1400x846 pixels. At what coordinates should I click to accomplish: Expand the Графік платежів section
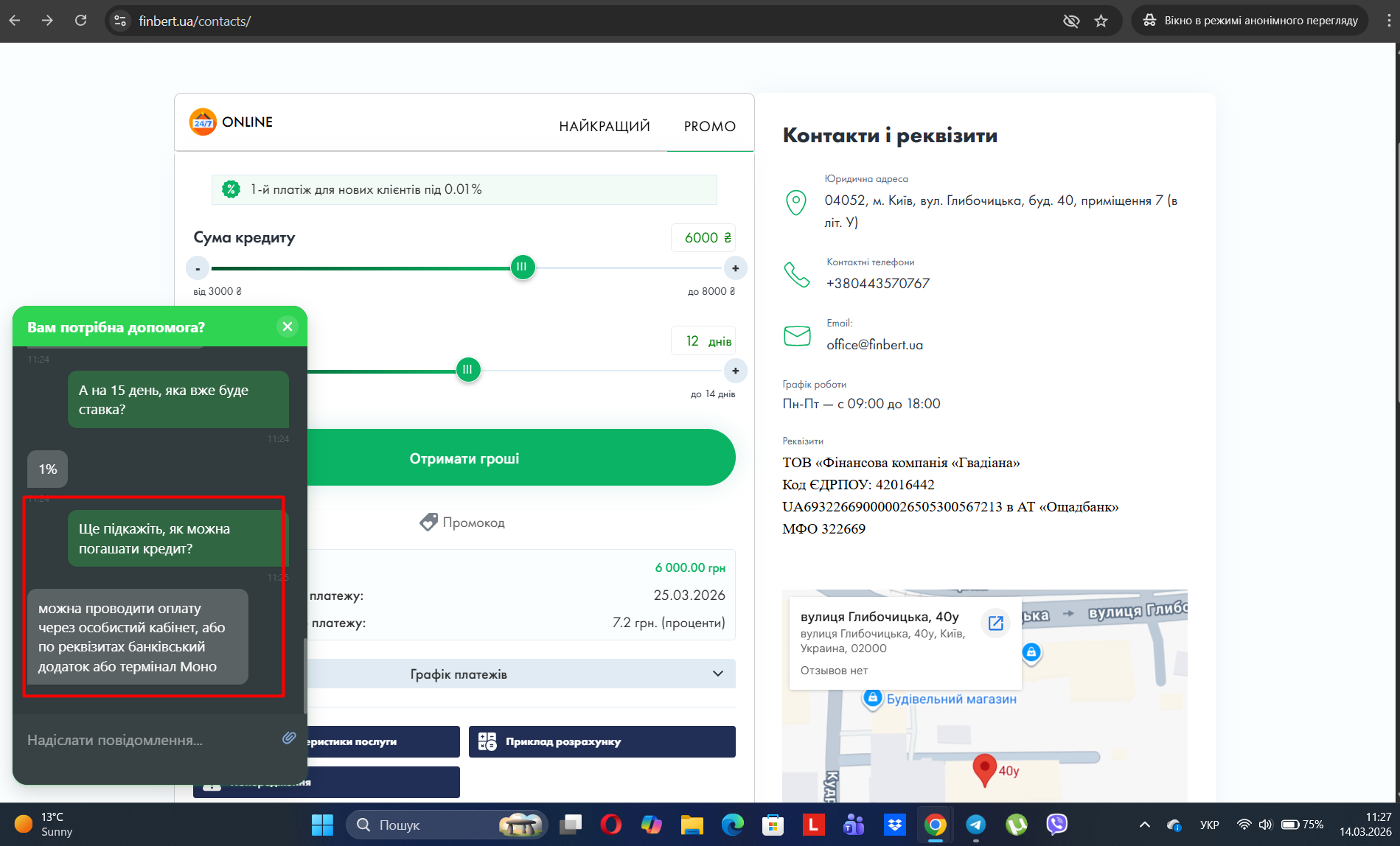pos(464,674)
